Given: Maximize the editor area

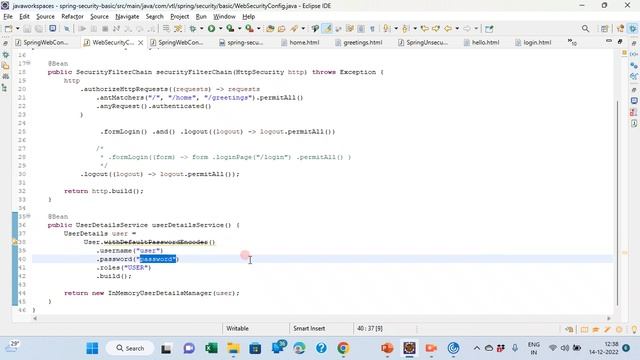Looking at the screenshot, I should tap(620, 41).
